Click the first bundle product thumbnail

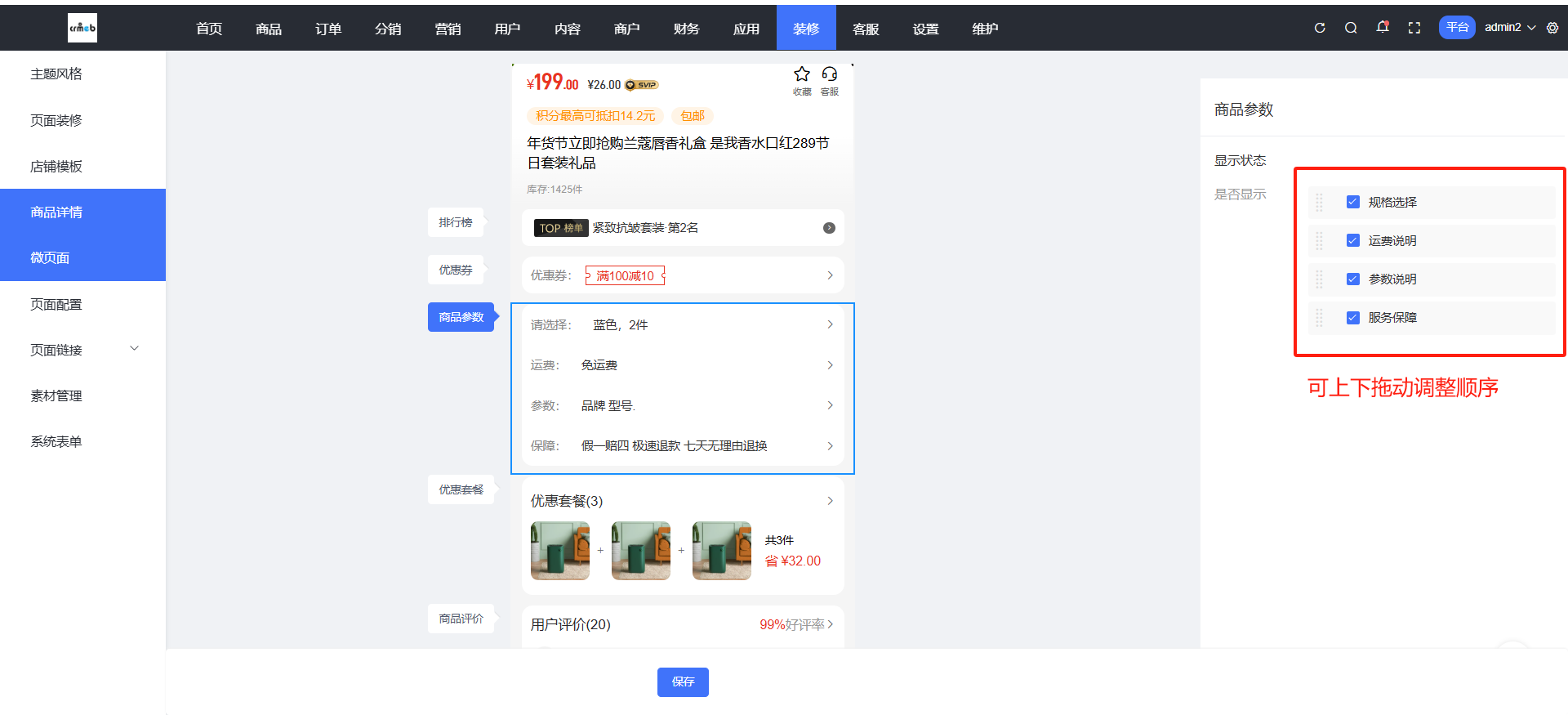560,551
